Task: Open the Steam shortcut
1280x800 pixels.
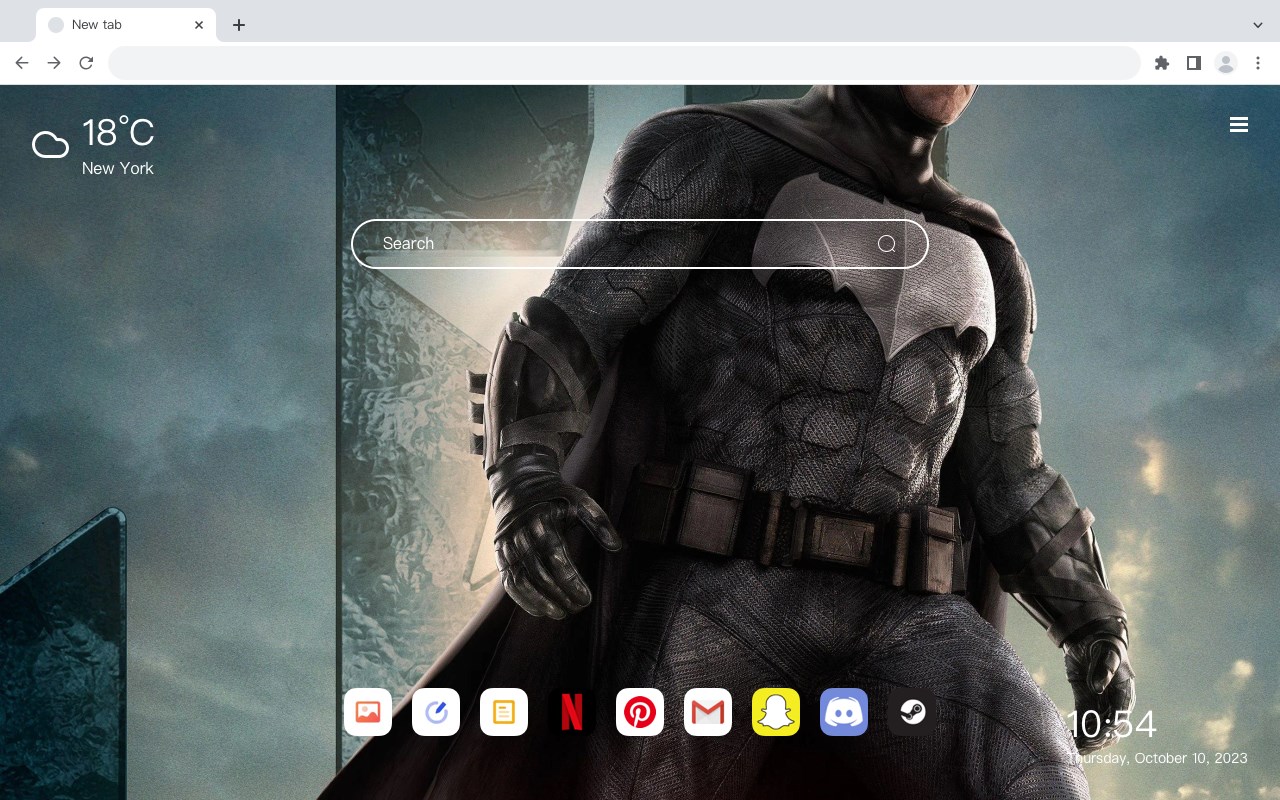Action: coord(912,712)
